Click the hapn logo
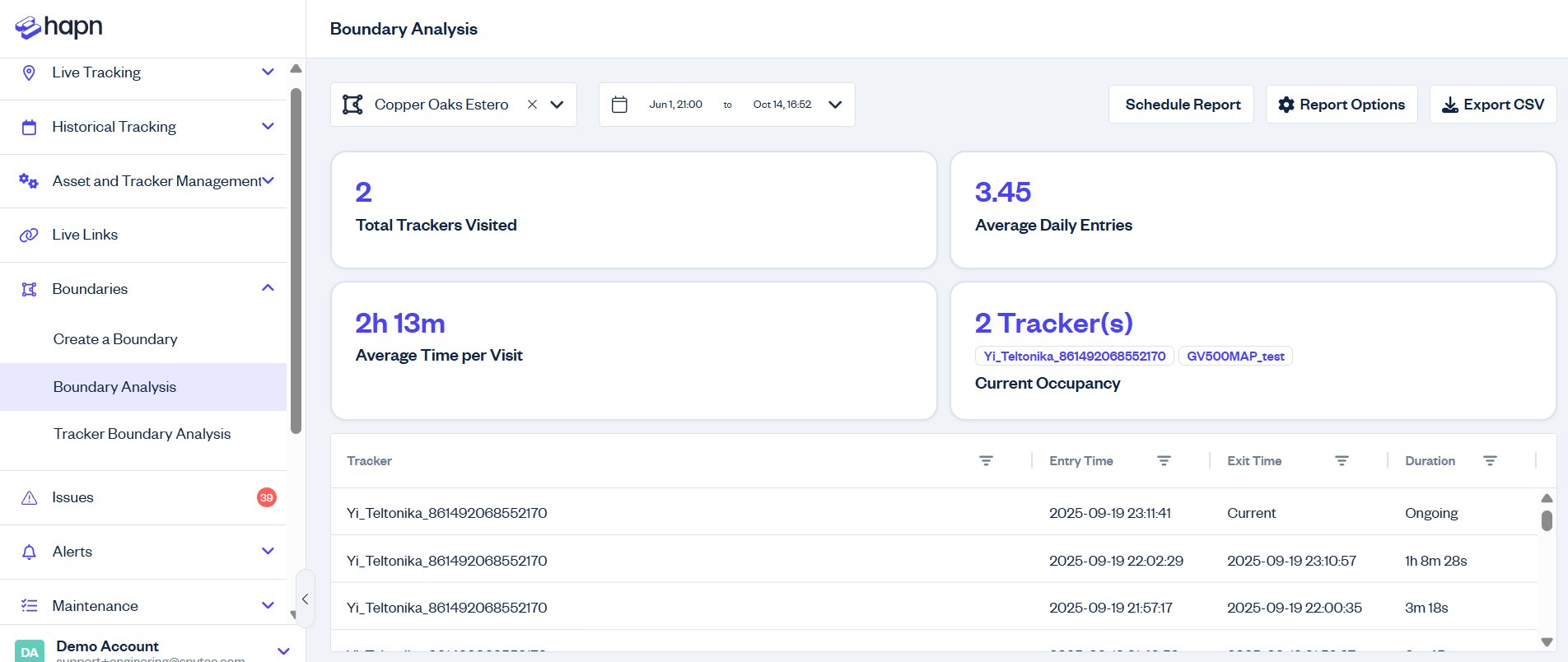The image size is (1568, 662). (59, 27)
